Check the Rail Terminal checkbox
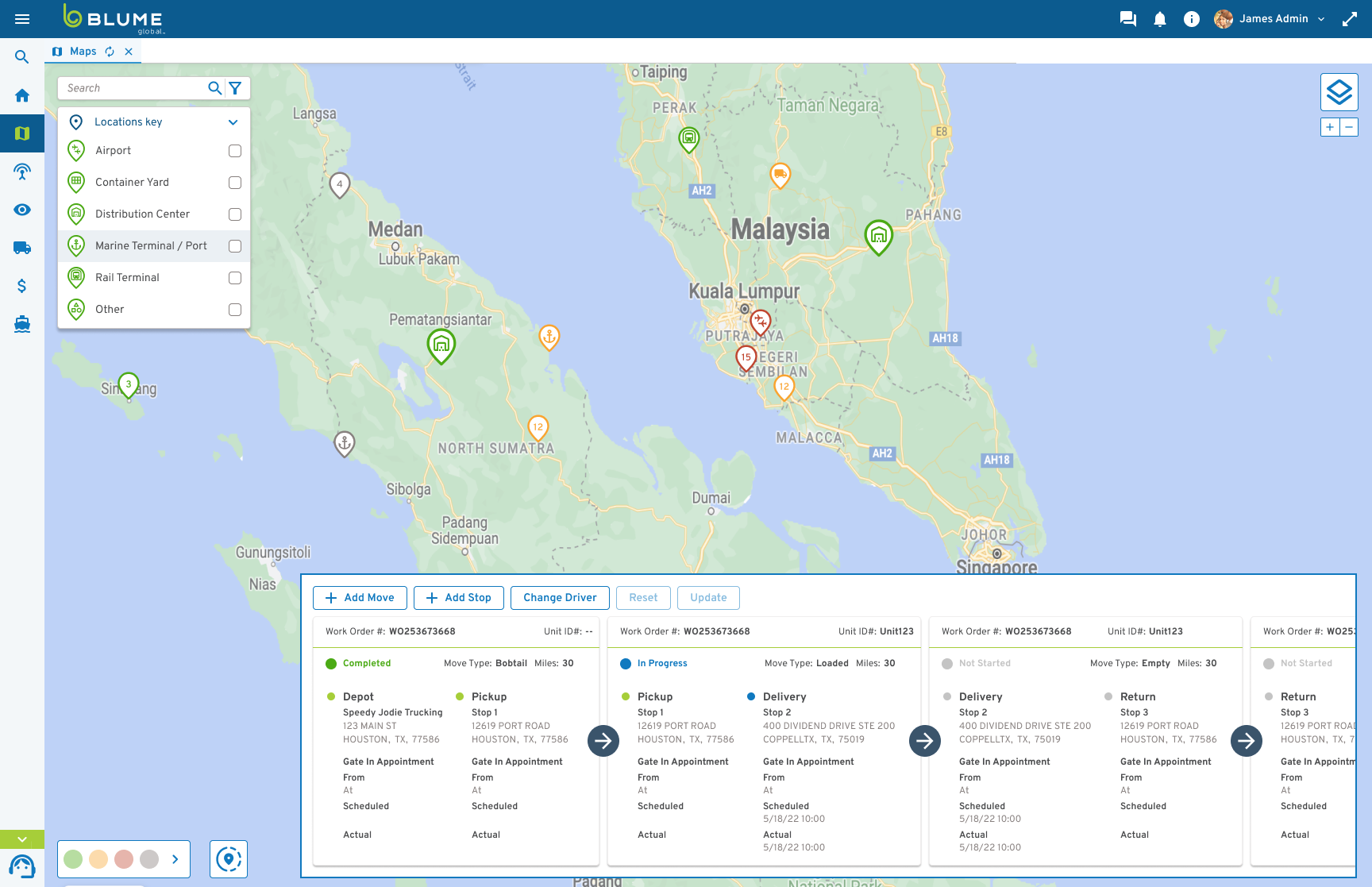The height and width of the screenshot is (887, 1372). pos(235,278)
